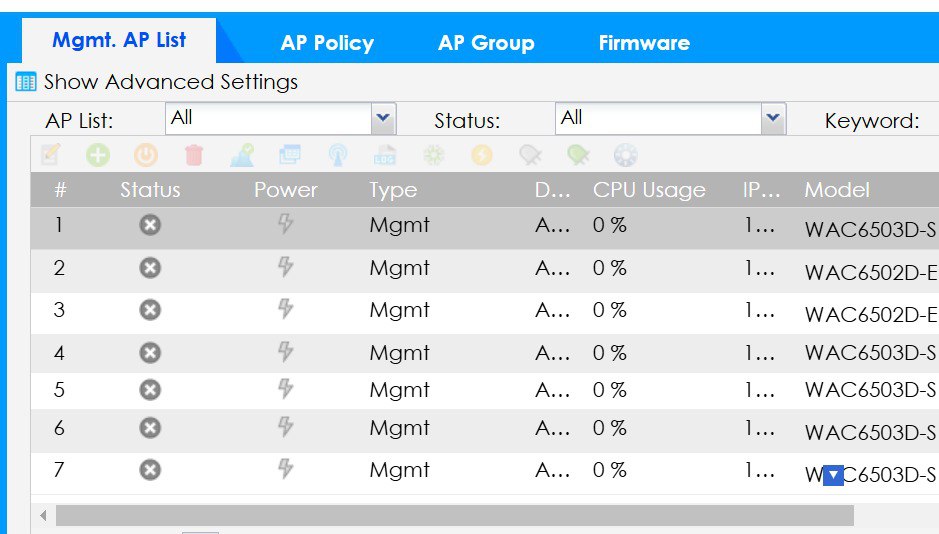The image size is (939, 534).
Task: Click 0 % CPU usage in row 6
Action: coord(610,428)
